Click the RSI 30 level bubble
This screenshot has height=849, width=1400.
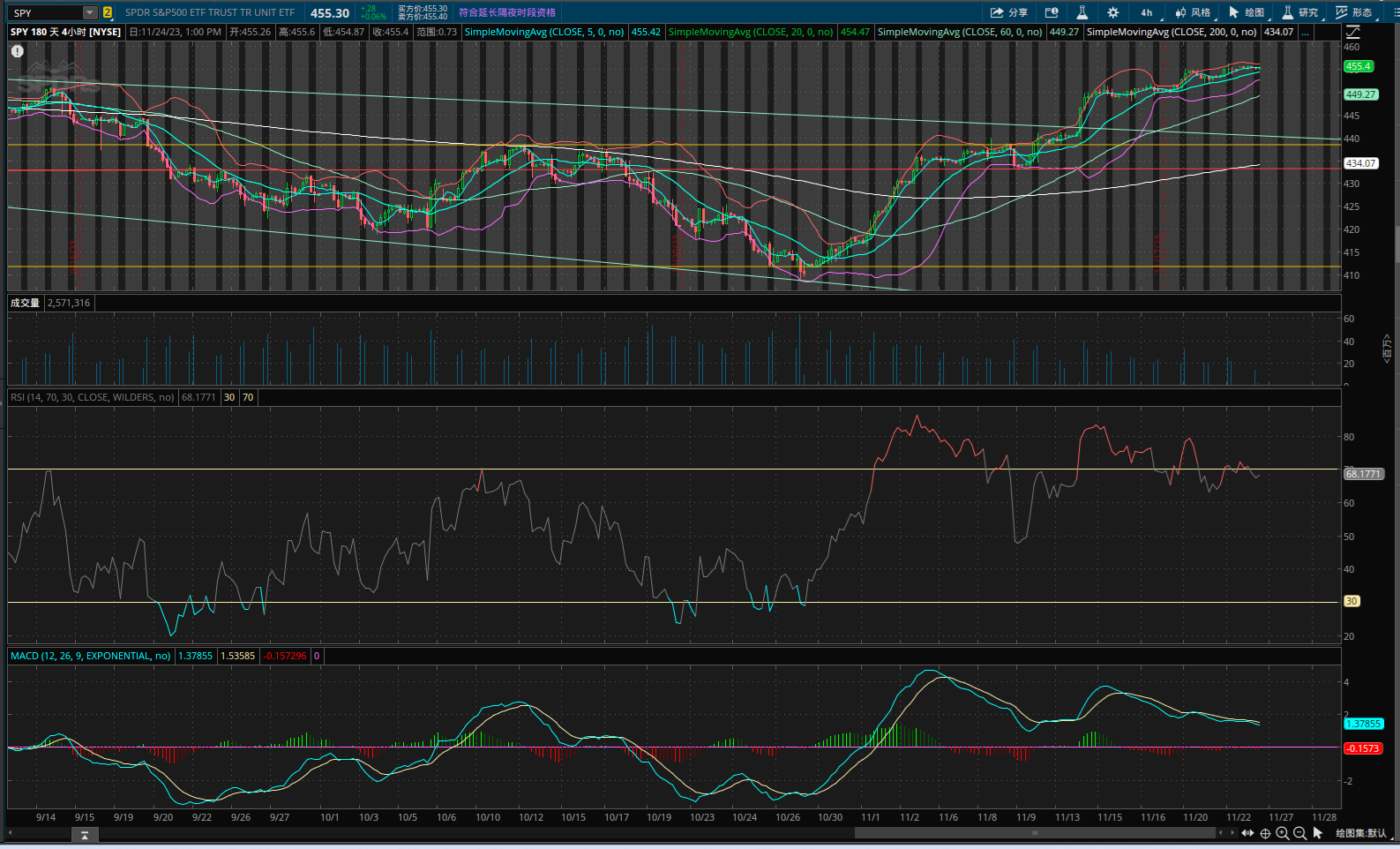[1351, 601]
